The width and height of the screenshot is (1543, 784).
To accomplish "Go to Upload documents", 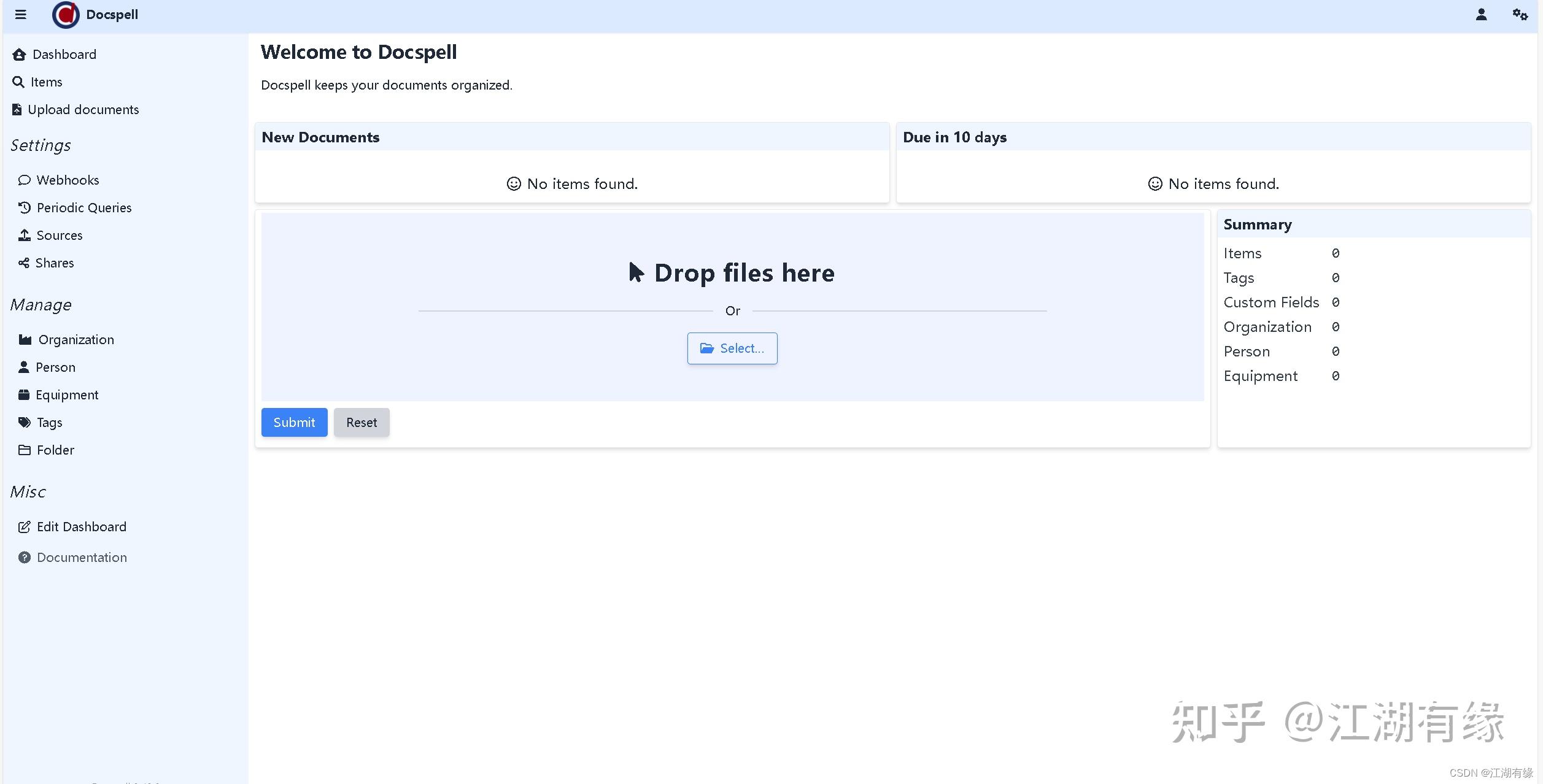I will (82, 109).
